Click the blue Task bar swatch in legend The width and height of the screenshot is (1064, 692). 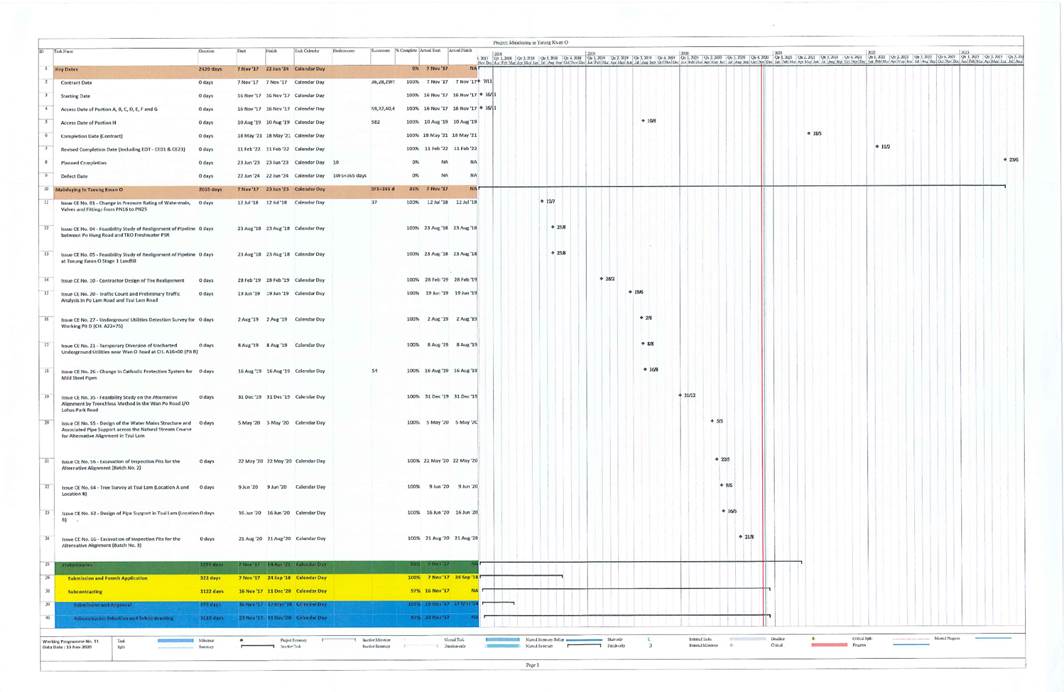click(176, 640)
